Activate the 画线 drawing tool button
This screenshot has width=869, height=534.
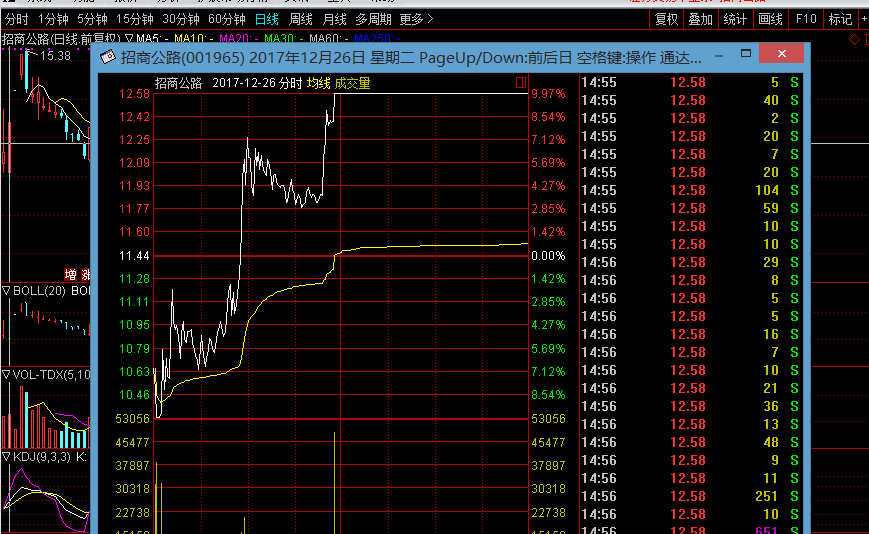point(770,19)
